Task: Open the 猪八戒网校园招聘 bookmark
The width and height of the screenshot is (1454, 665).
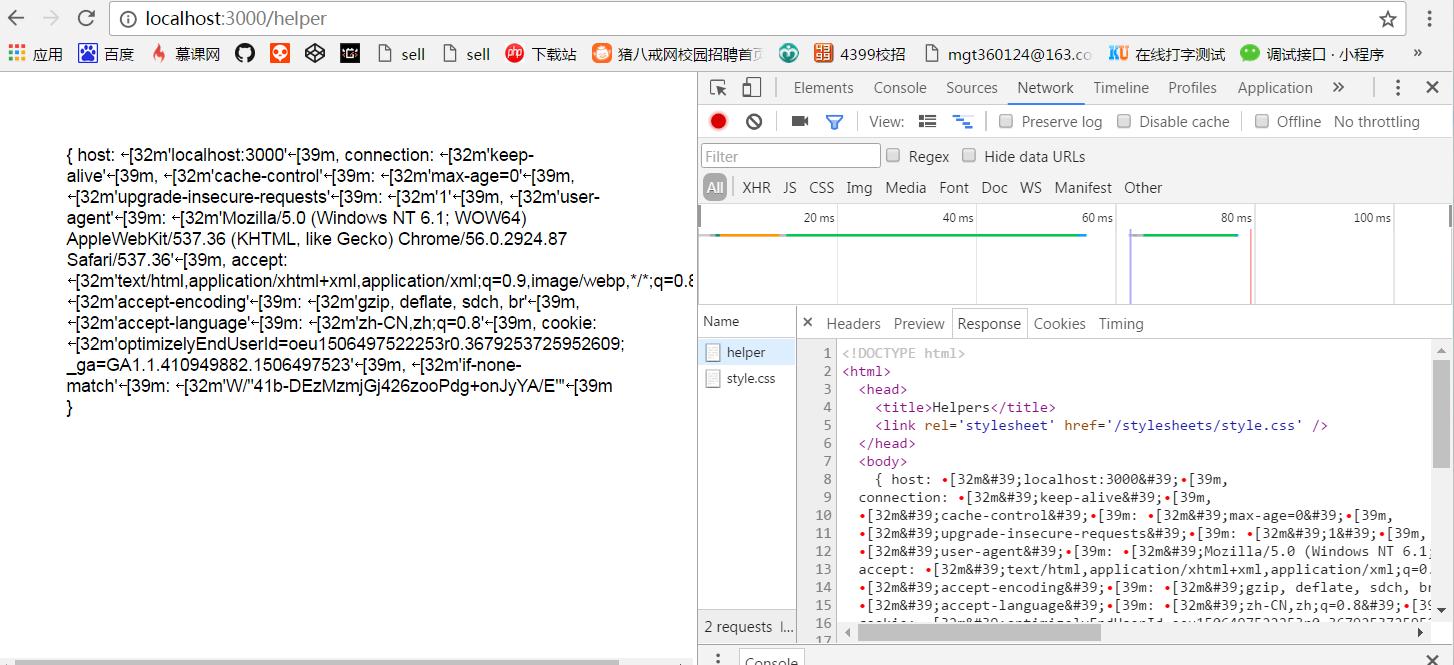Action: [x=677, y=53]
